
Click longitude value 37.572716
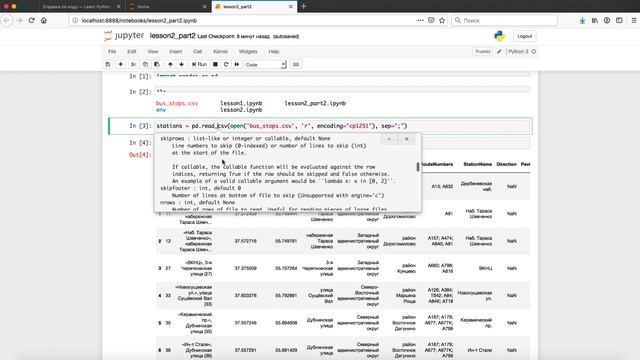245,241
